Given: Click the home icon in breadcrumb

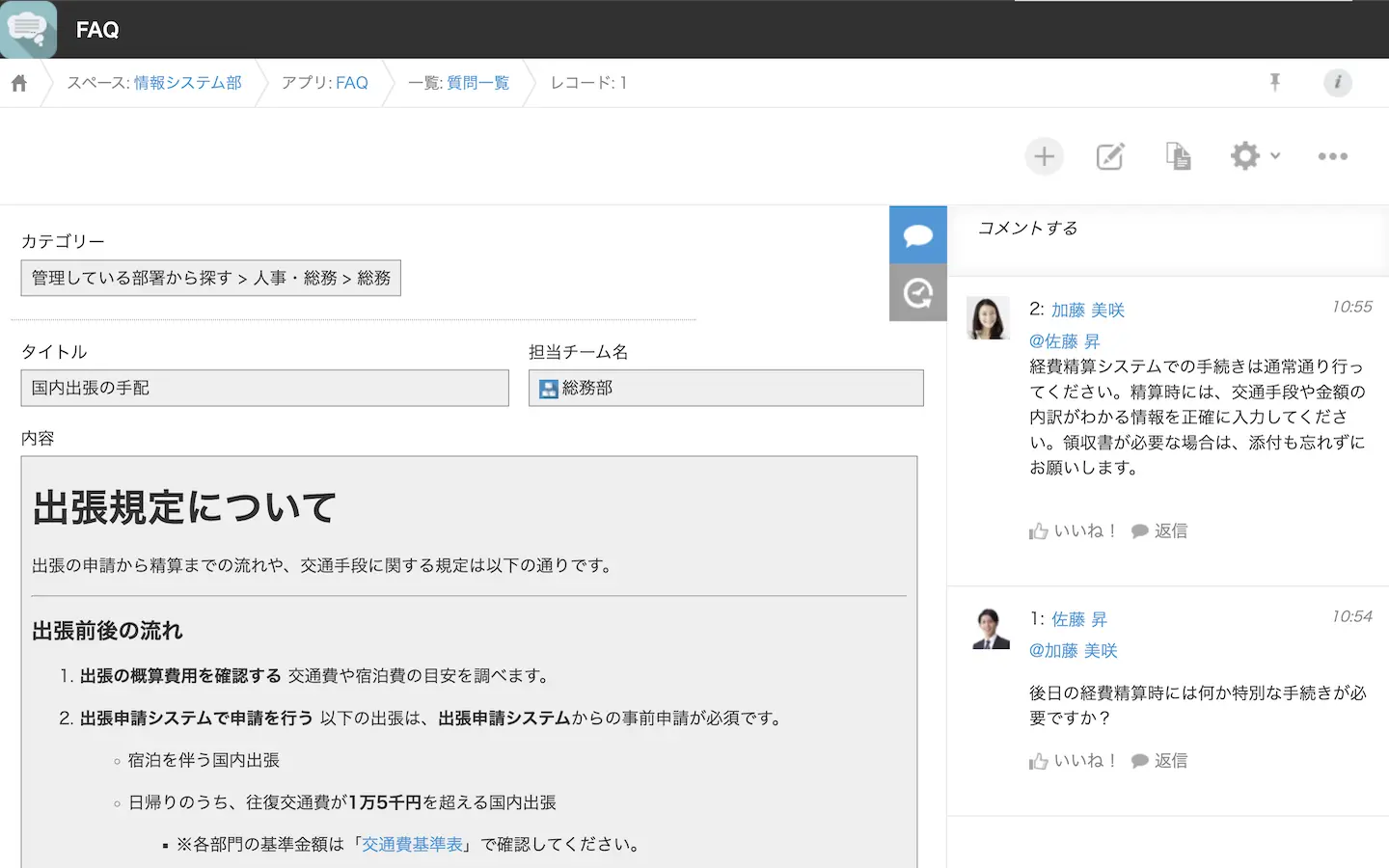Looking at the screenshot, I should (x=19, y=83).
